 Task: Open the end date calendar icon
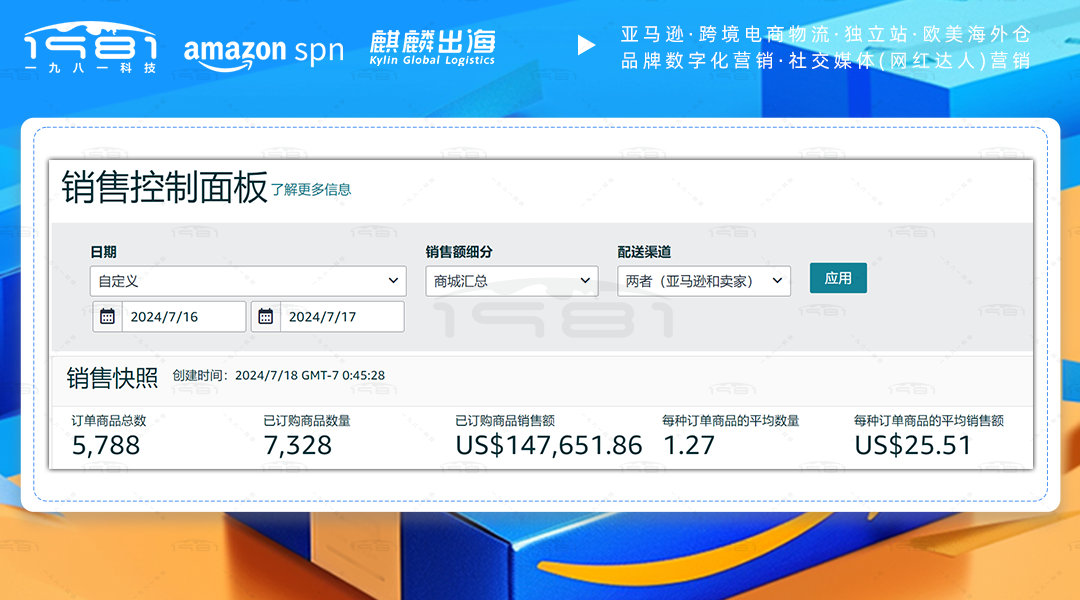click(x=266, y=317)
